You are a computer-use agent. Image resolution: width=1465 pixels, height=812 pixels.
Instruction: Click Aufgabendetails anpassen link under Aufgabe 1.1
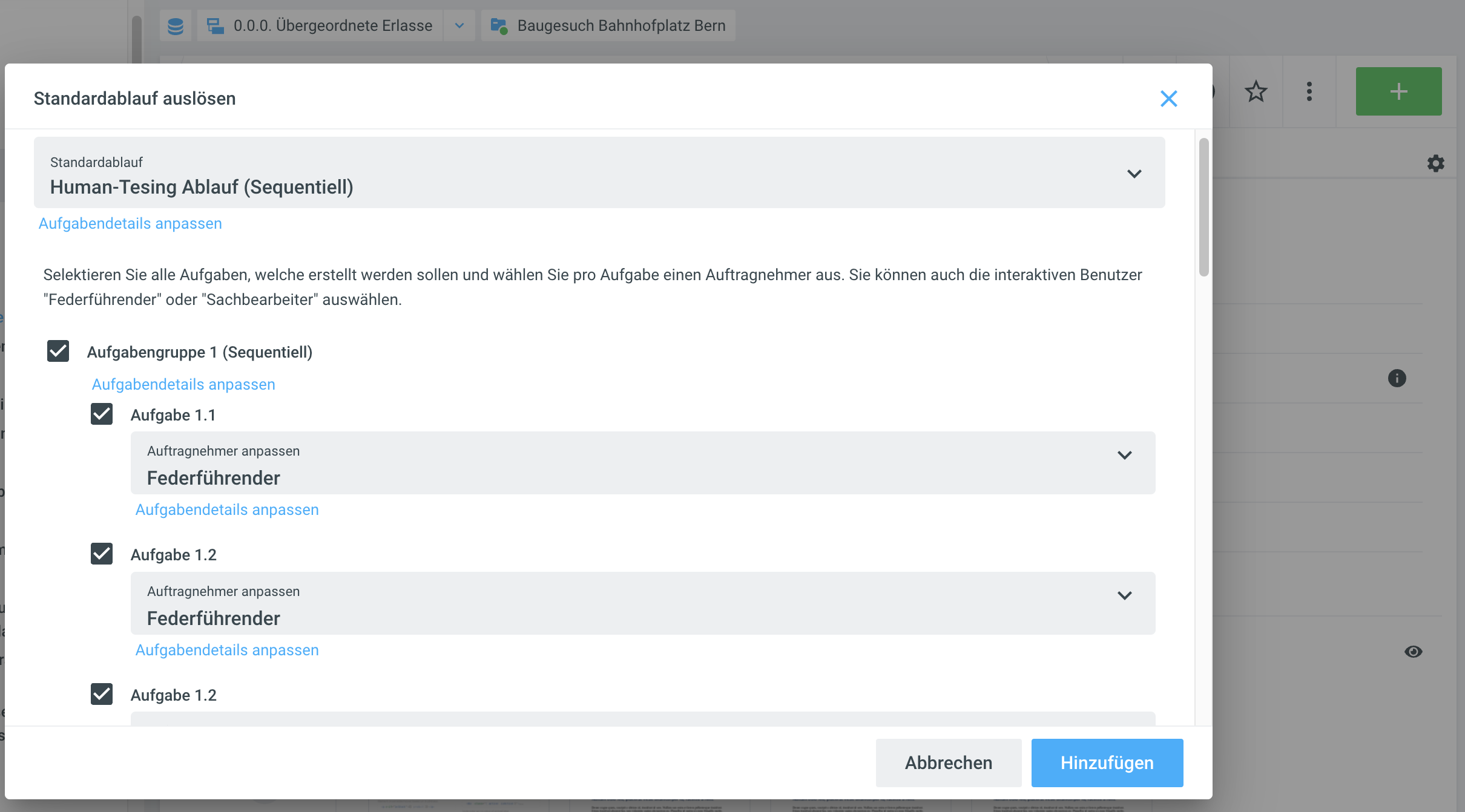pyautogui.click(x=227, y=510)
